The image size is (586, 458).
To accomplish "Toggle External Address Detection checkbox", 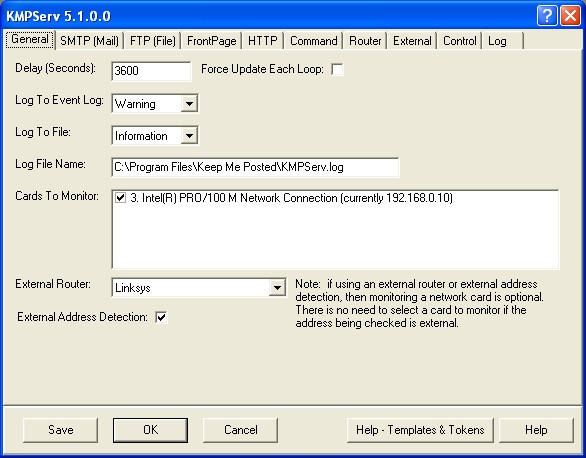I will (x=161, y=317).
